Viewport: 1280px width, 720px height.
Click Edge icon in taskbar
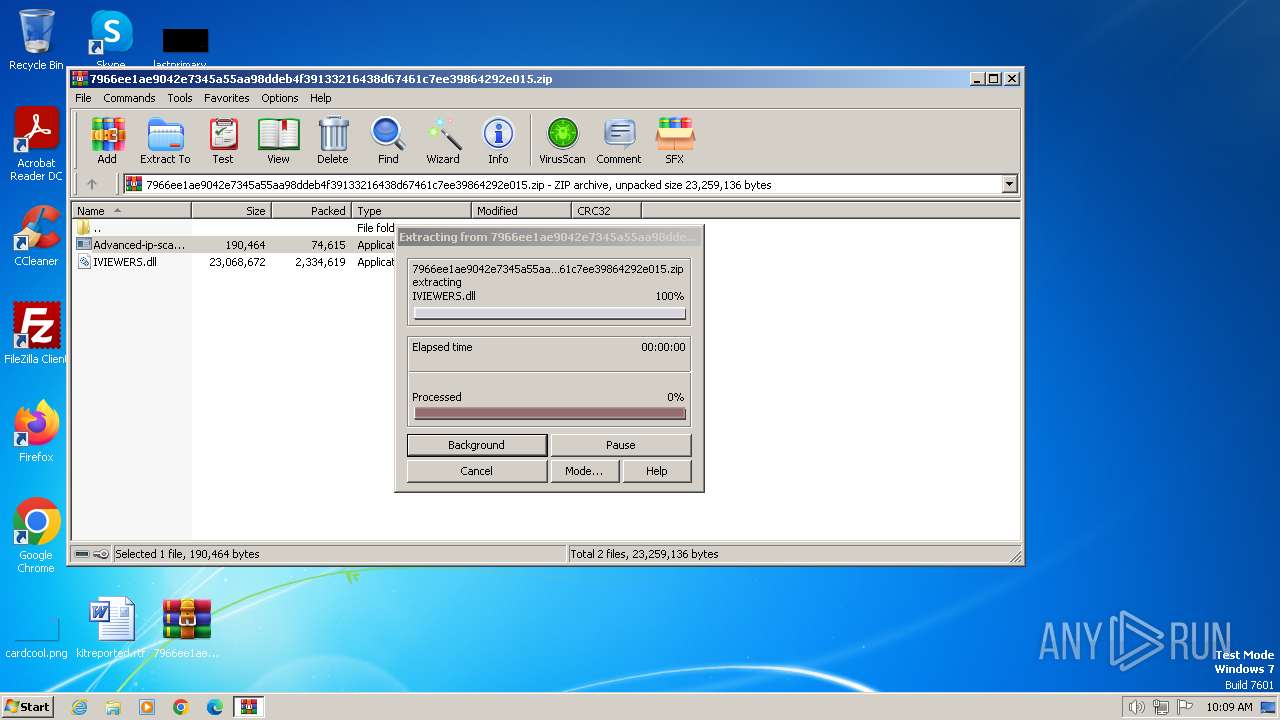215,707
